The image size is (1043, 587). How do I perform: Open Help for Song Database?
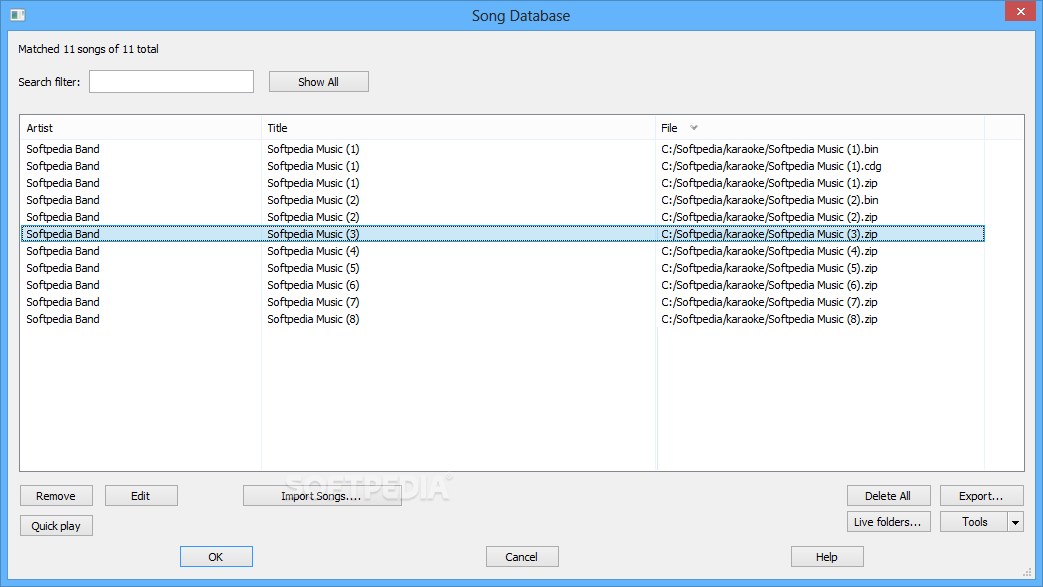(827, 557)
